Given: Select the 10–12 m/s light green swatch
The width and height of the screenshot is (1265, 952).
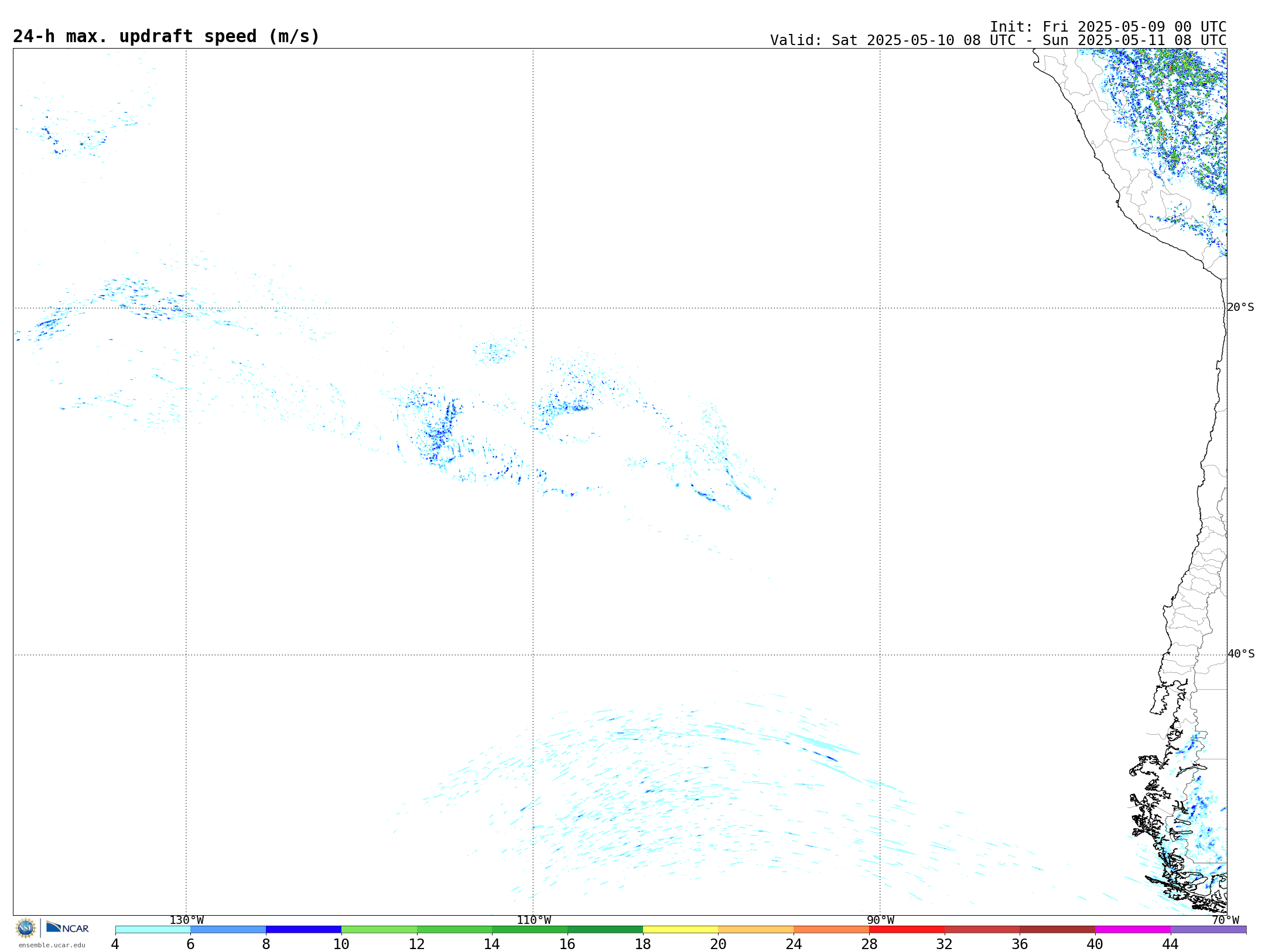Looking at the screenshot, I should click(379, 930).
